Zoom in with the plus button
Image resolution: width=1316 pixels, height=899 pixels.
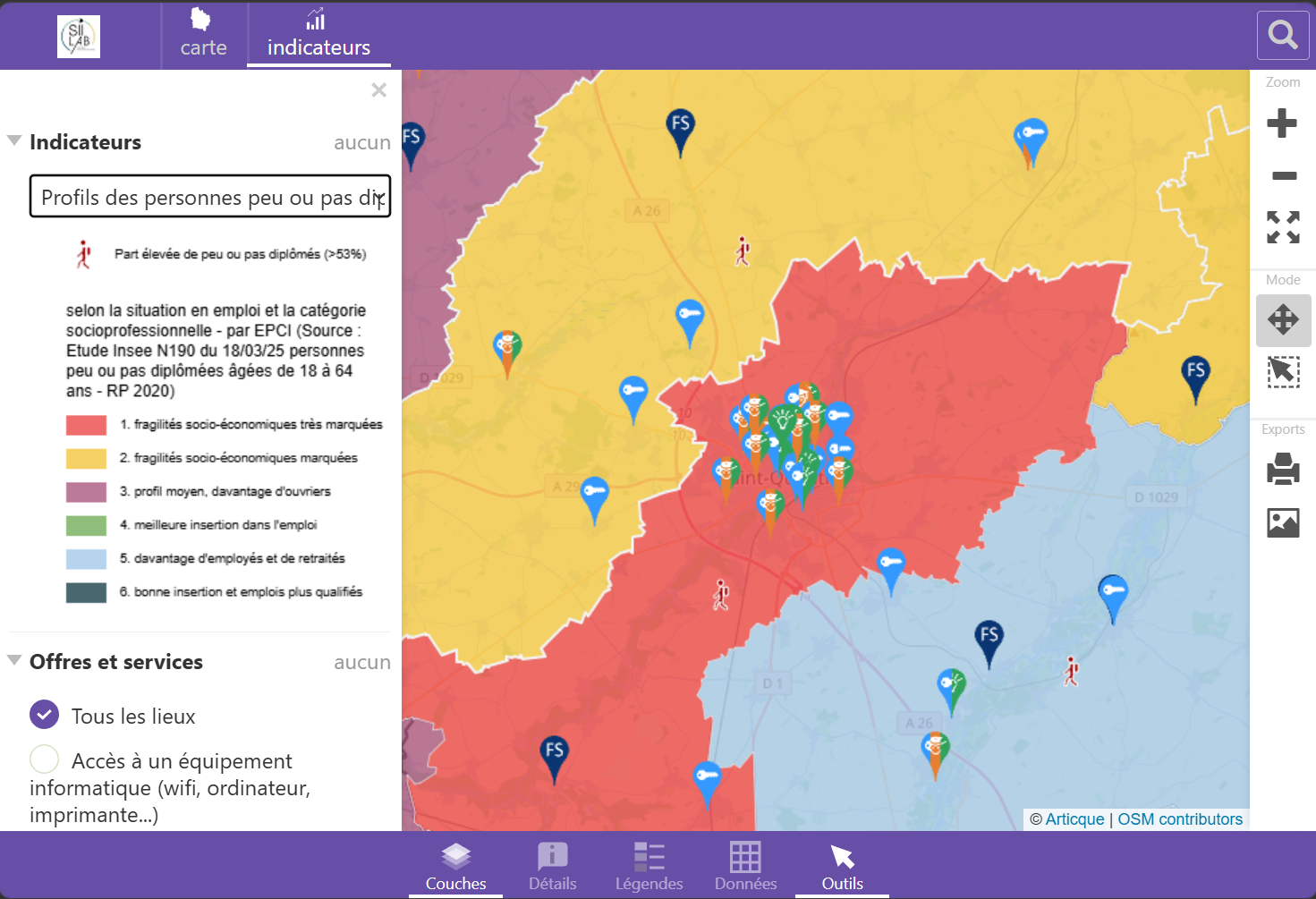click(1282, 123)
